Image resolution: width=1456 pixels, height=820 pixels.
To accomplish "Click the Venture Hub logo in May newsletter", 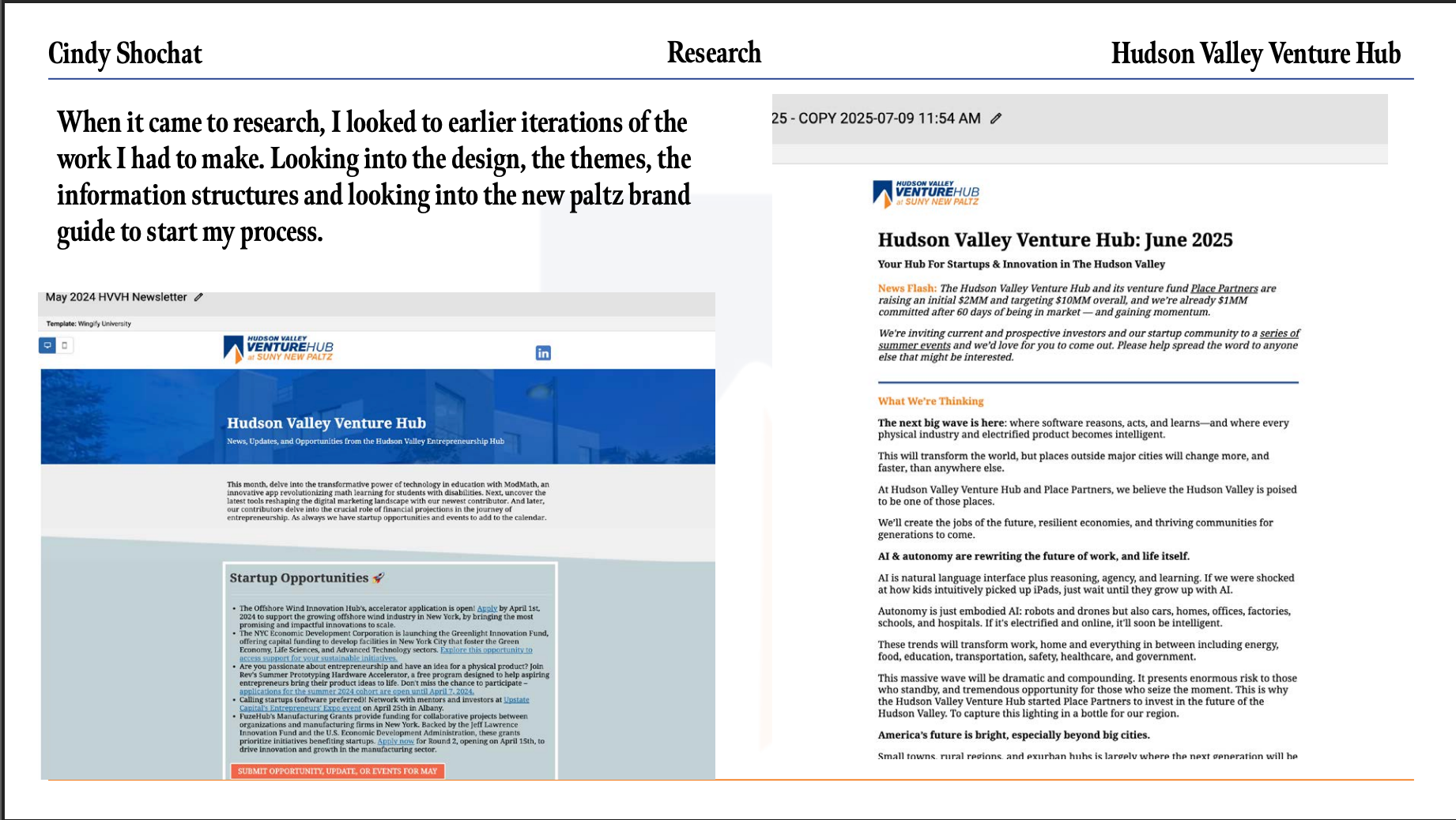I will pyautogui.click(x=278, y=348).
